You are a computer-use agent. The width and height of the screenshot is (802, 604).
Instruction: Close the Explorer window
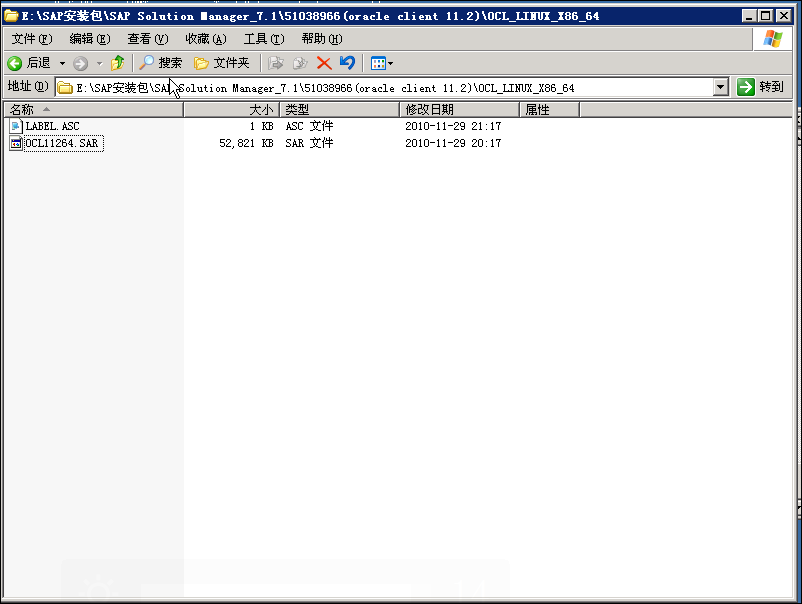[784, 16]
